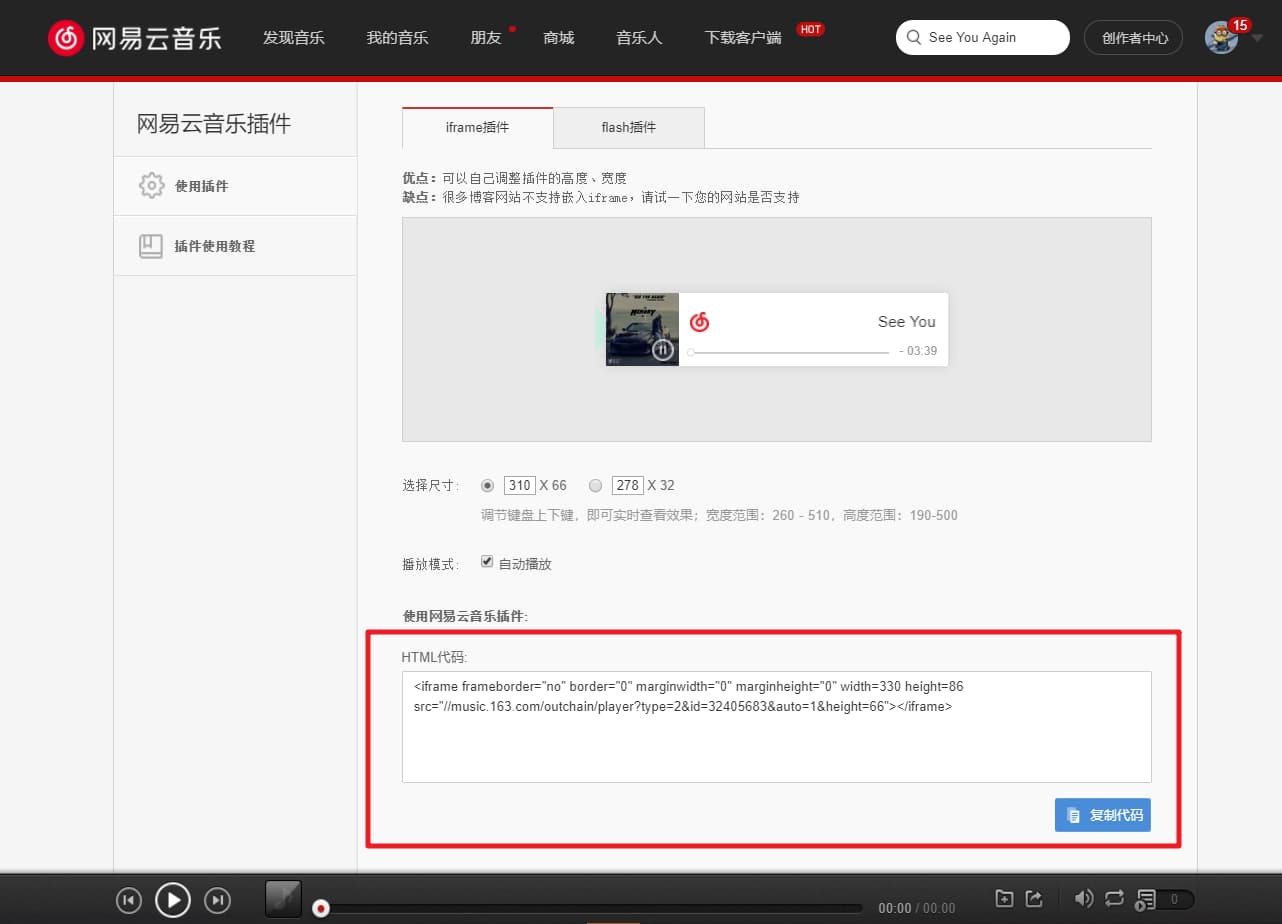Click the bottom player album thumbnail
Image resolution: width=1282 pixels, height=924 pixels.
click(x=283, y=899)
